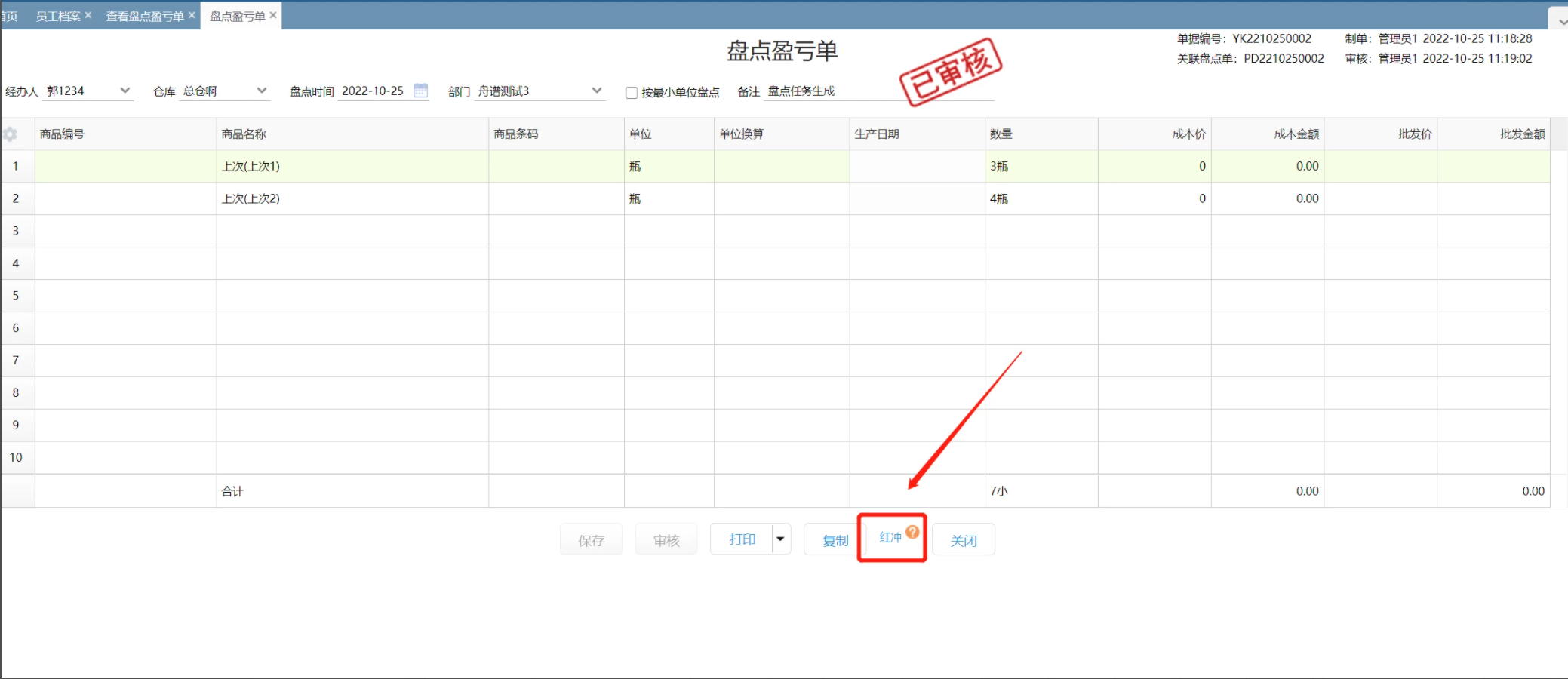Image resolution: width=1568 pixels, height=679 pixels.
Task: Switch to the 员工档案 tab
Action: pyautogui.click(x=57, y=16)
